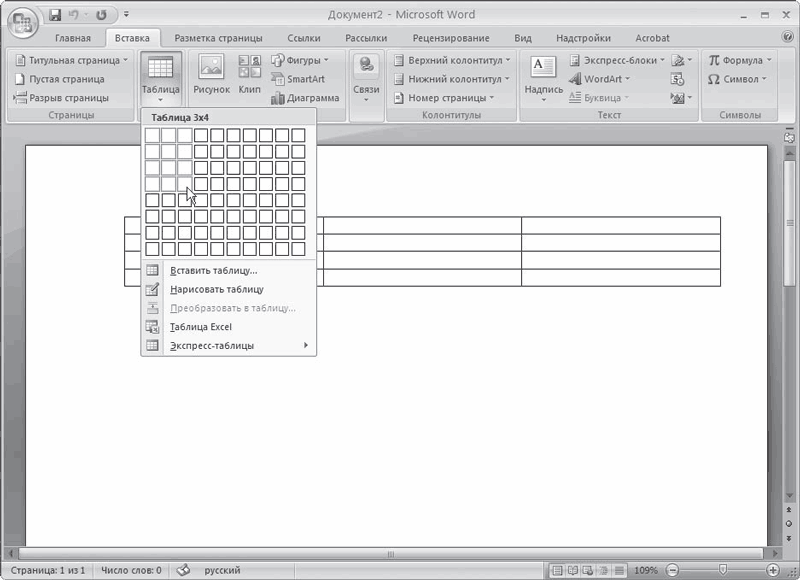Click previous page browse button
The height and width of the screenshot is (580, 800).
click(x=789, y=510)
